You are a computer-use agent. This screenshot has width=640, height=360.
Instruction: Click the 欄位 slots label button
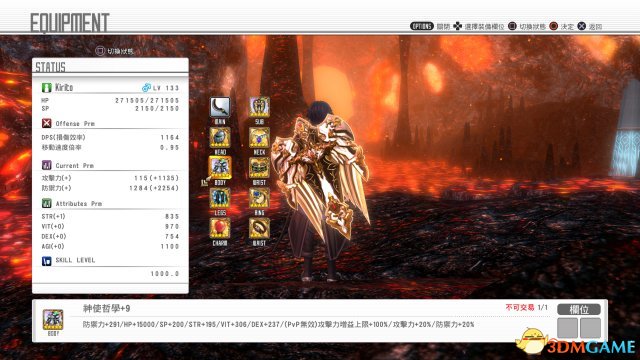click(x=579, y=309)
